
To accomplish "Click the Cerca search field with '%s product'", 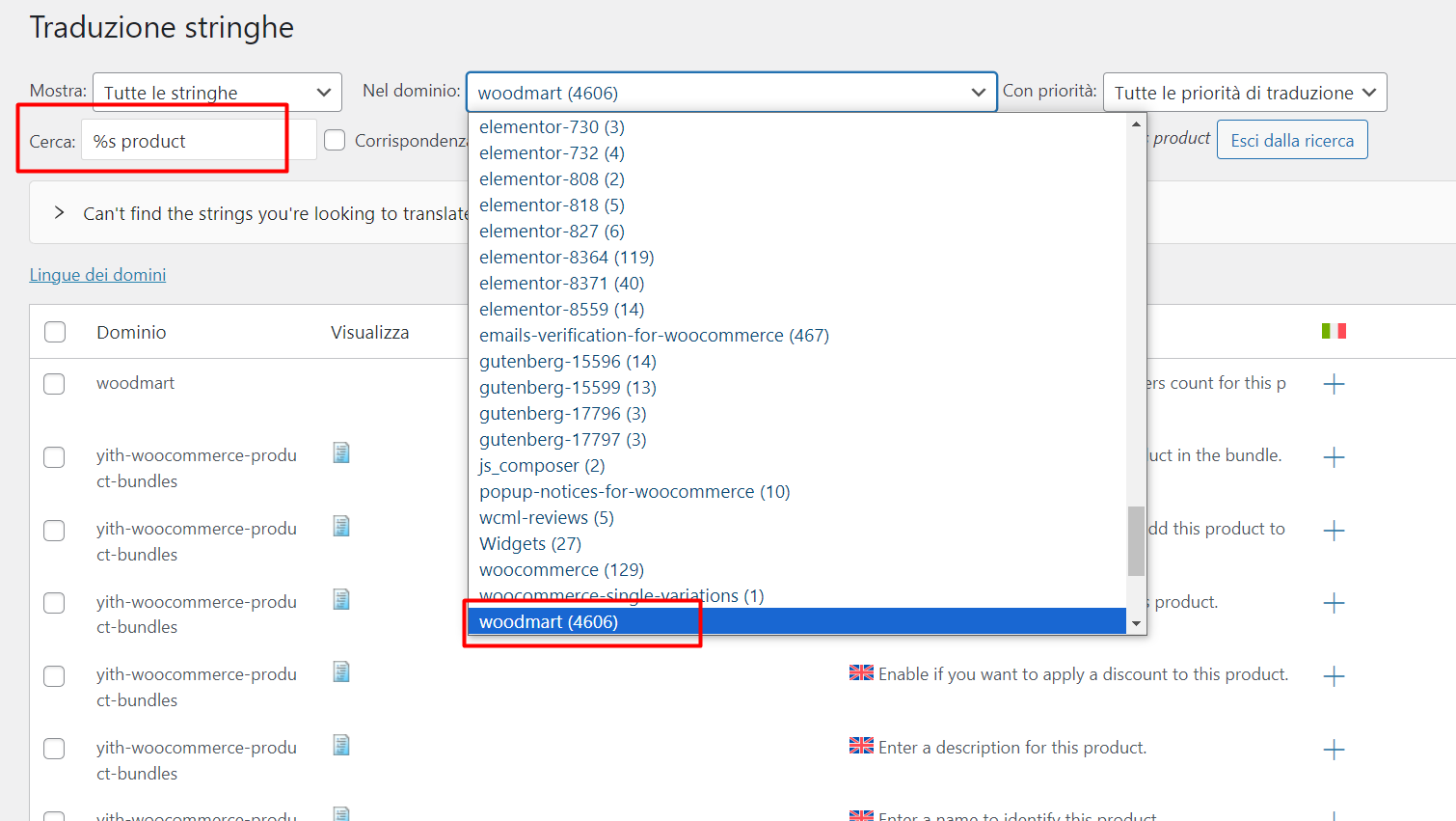I will pyautogui.click(x=199, y=141).
